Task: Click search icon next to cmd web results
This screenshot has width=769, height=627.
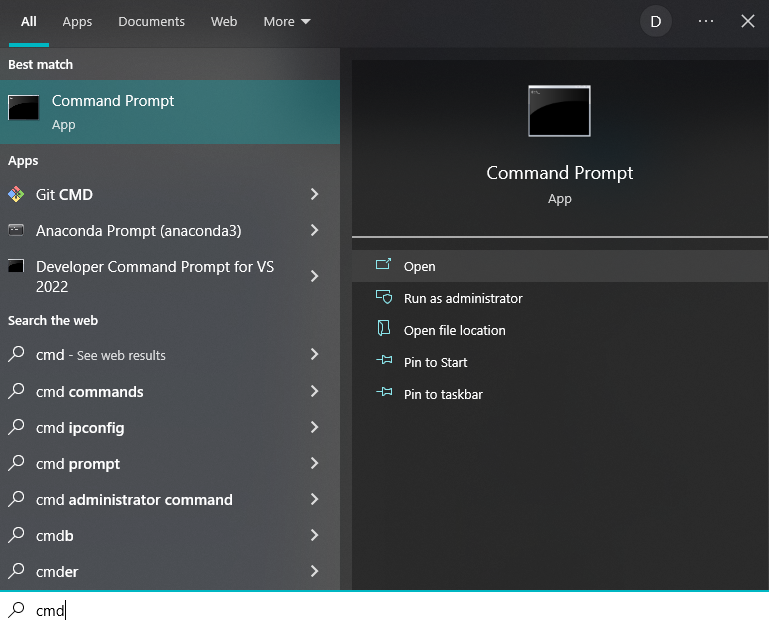Action: (x=16, y=354)
